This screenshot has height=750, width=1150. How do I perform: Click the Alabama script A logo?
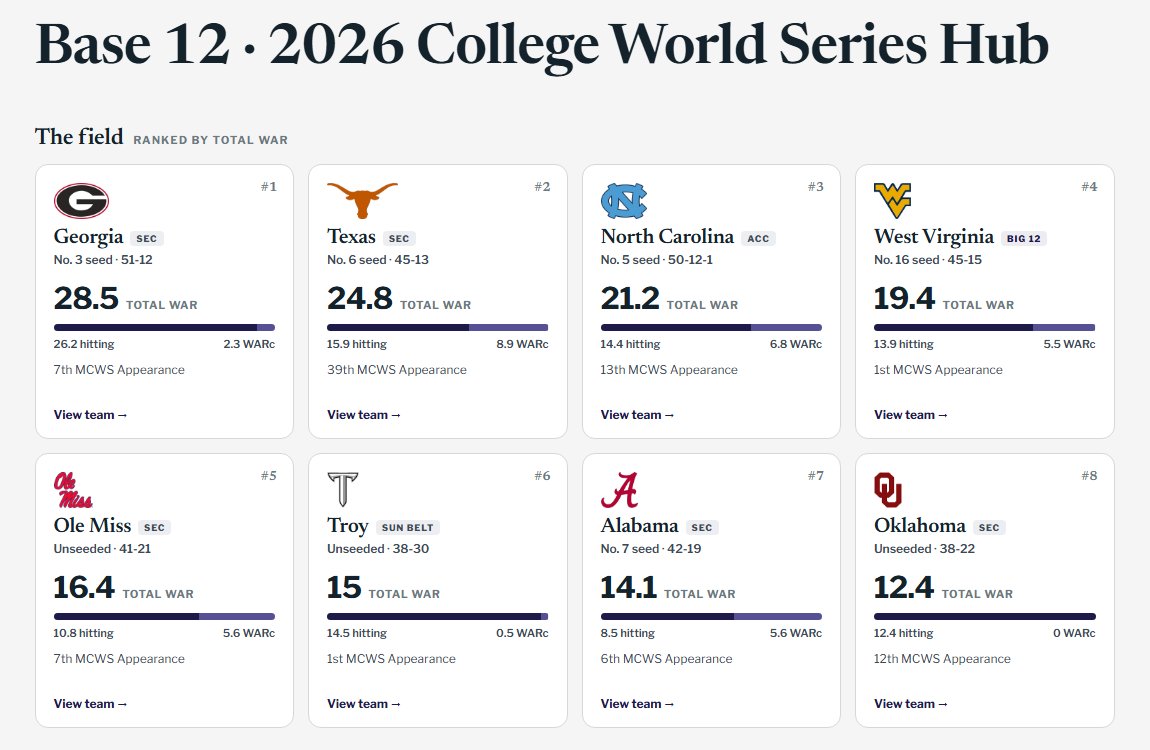(620, 490)
